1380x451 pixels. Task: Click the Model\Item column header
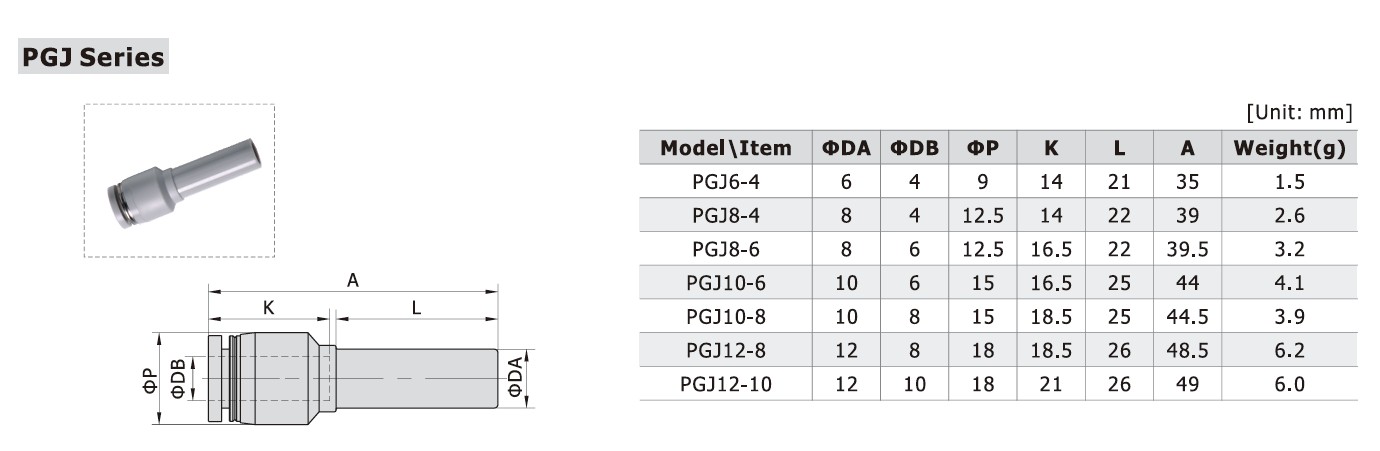(x=725, y=148)
